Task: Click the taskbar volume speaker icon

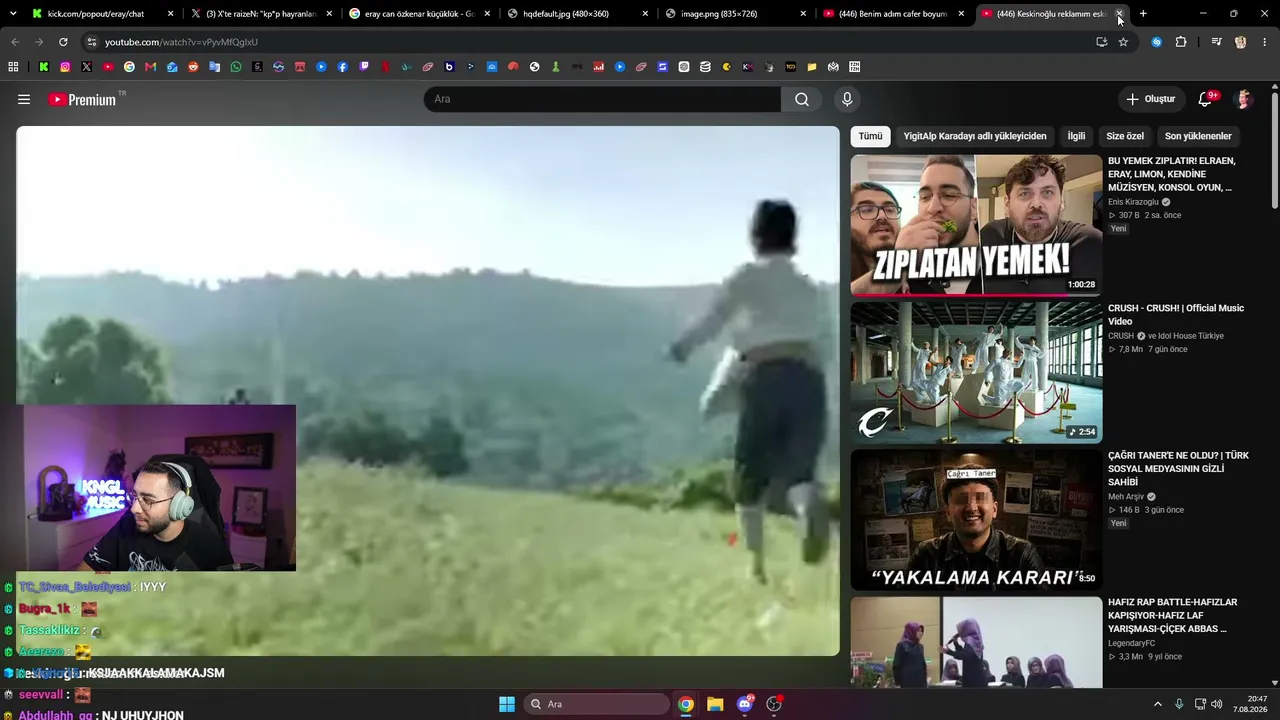Action: [1217, 704]
